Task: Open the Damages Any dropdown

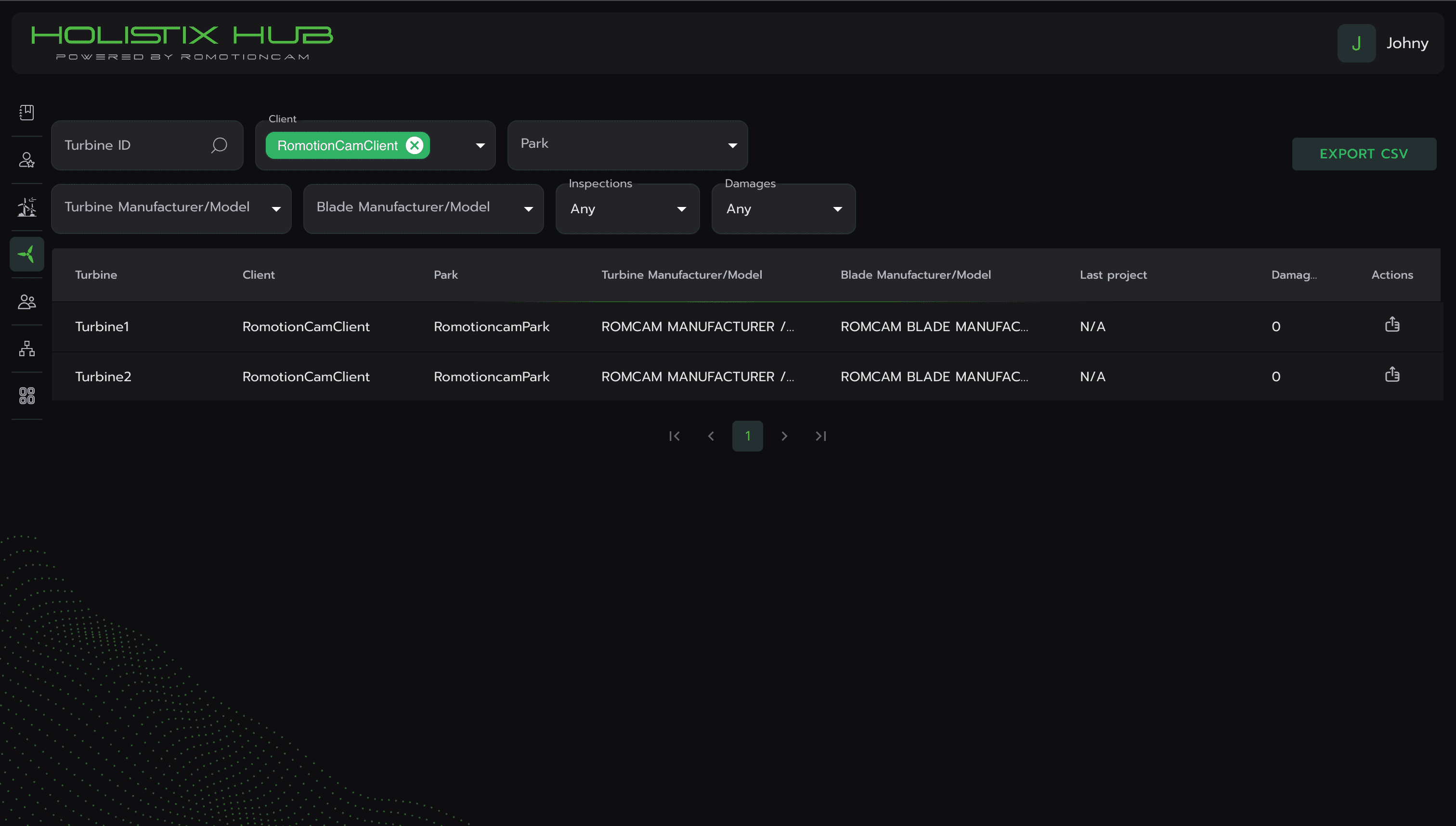Action: [x=783, y=209]
